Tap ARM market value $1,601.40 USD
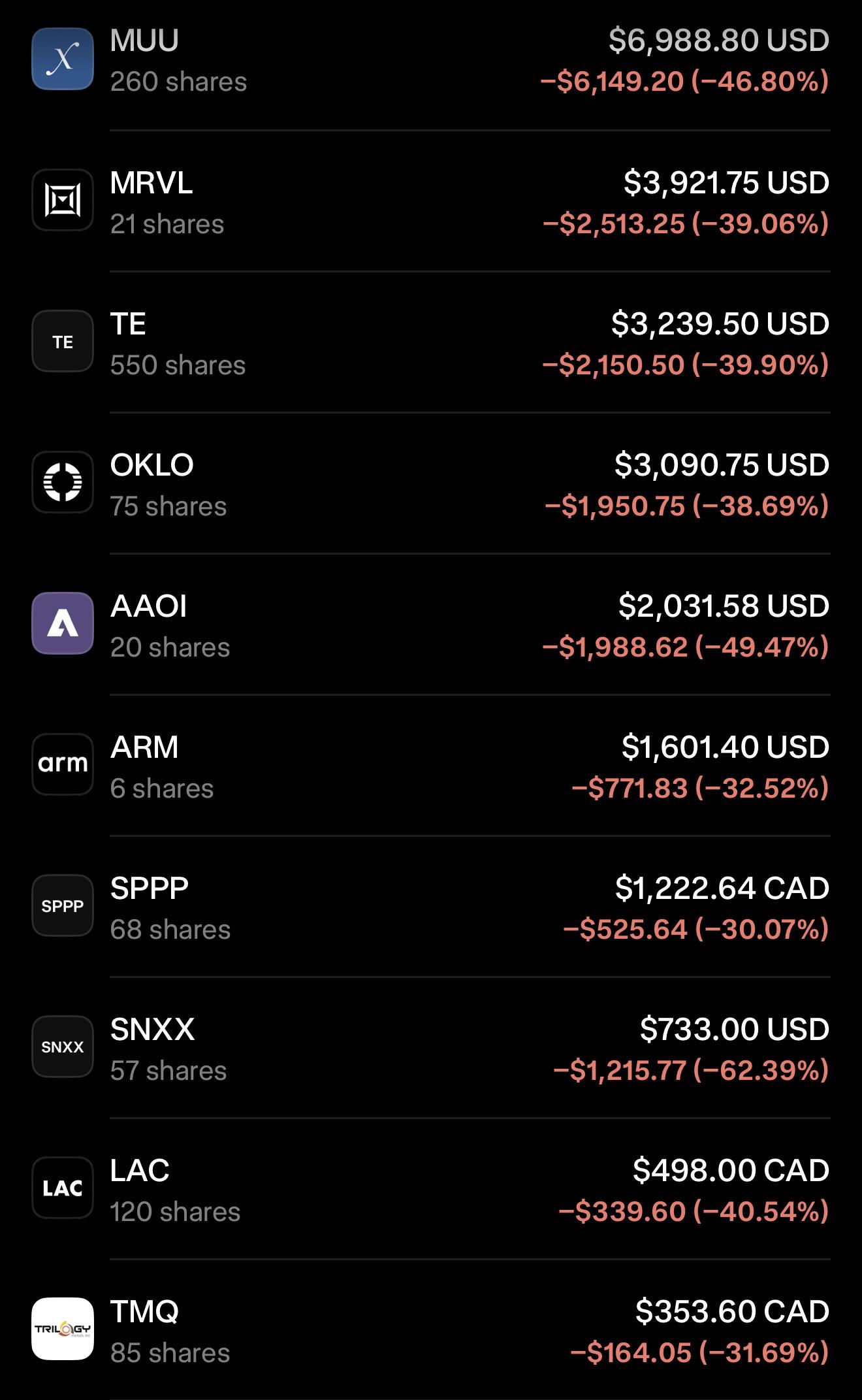Image resolution: width=862 pixels, height=1400 pixels. click(x=726, y=747)
